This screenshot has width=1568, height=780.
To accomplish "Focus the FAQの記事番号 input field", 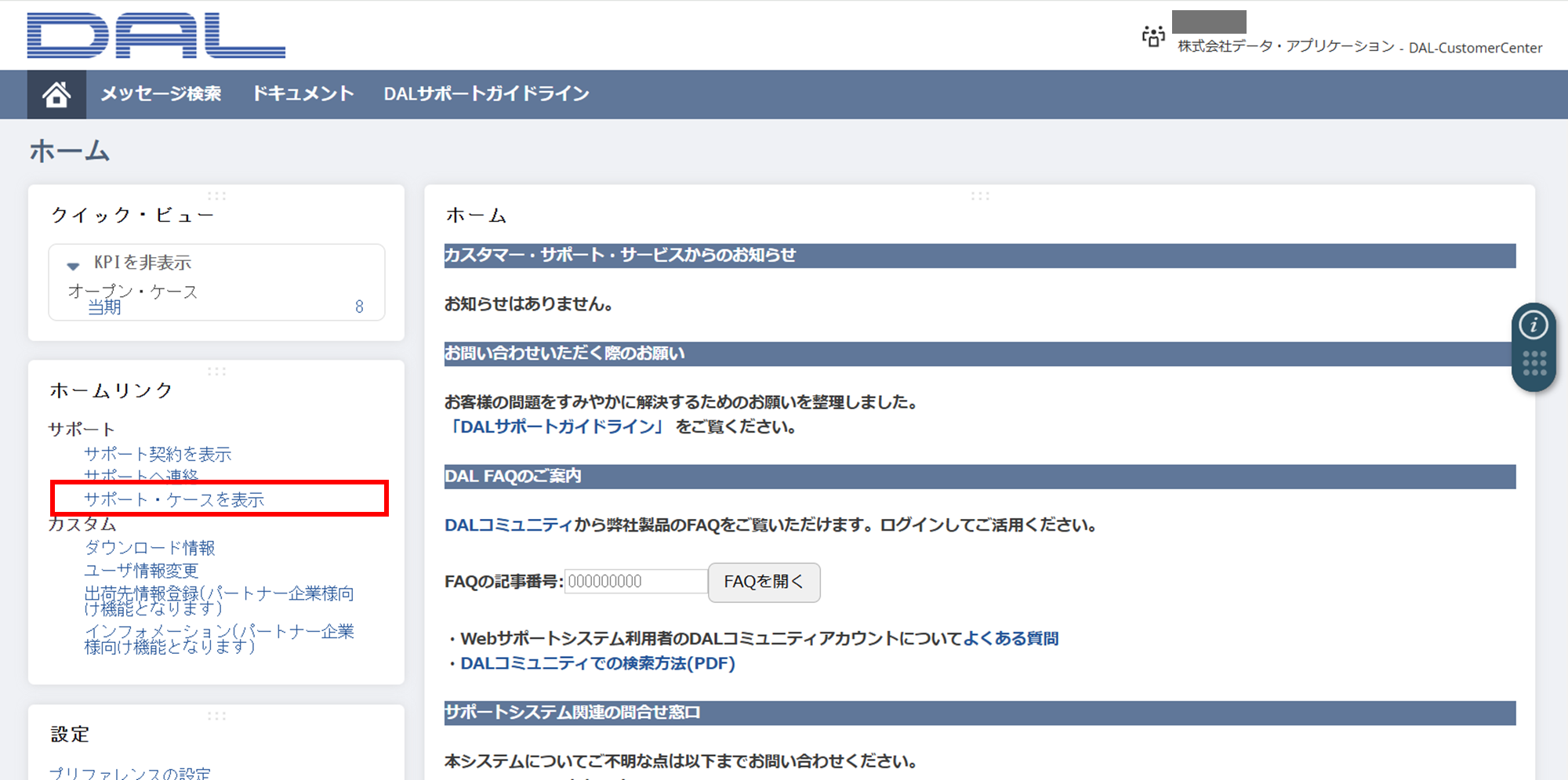I will coord(636,582).
